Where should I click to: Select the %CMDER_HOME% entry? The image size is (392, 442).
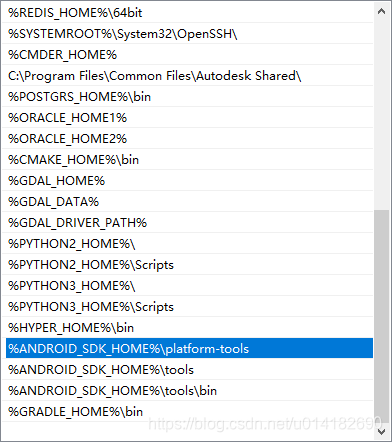pyautogui.click(x=188, y=54)
